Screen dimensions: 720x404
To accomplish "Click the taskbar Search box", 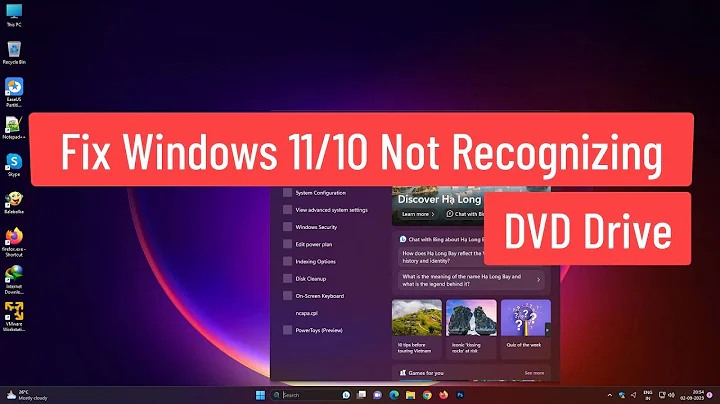I will point(311,395).
